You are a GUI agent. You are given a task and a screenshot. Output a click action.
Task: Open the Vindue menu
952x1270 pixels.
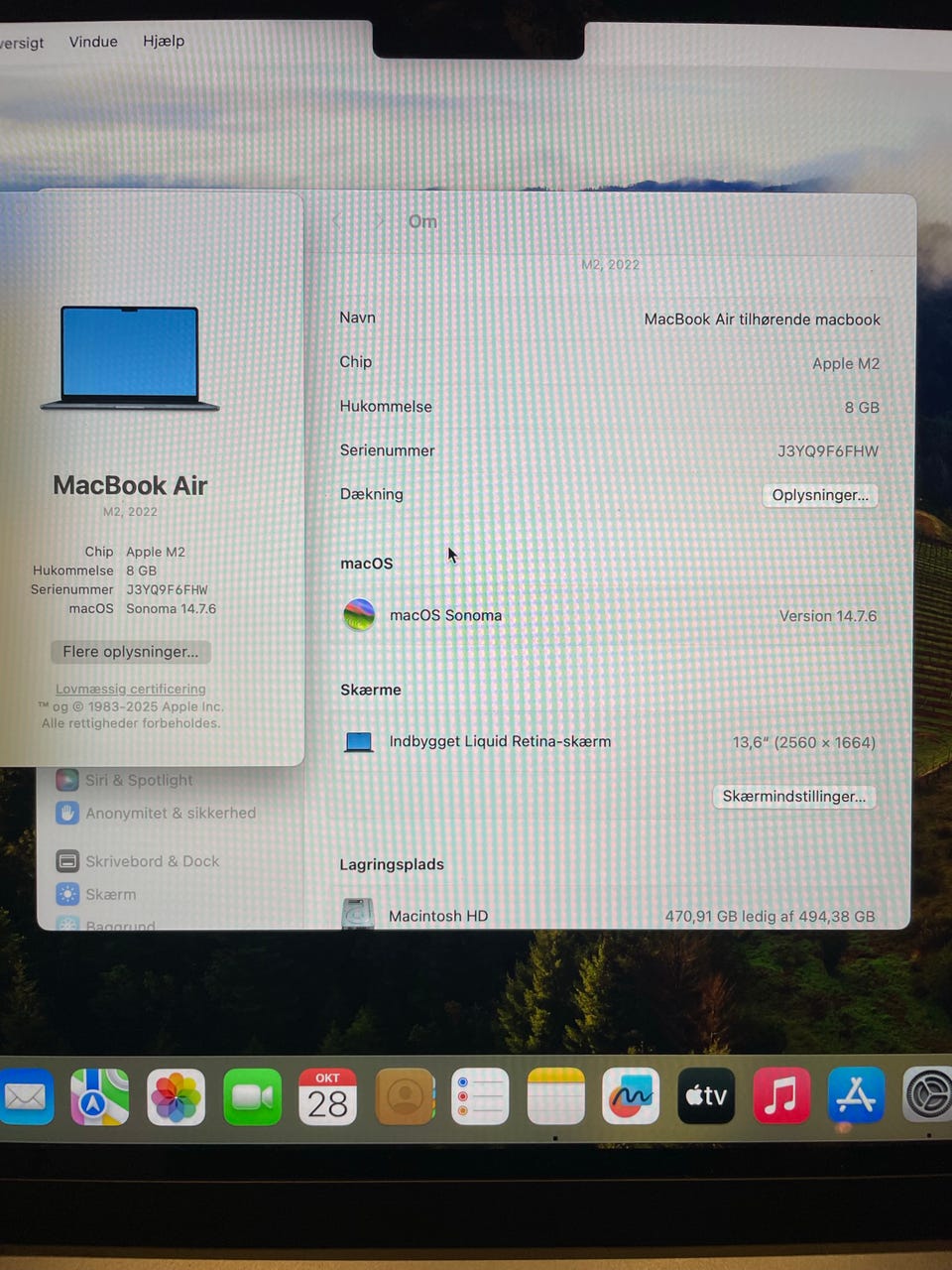(x=93, y=42)
